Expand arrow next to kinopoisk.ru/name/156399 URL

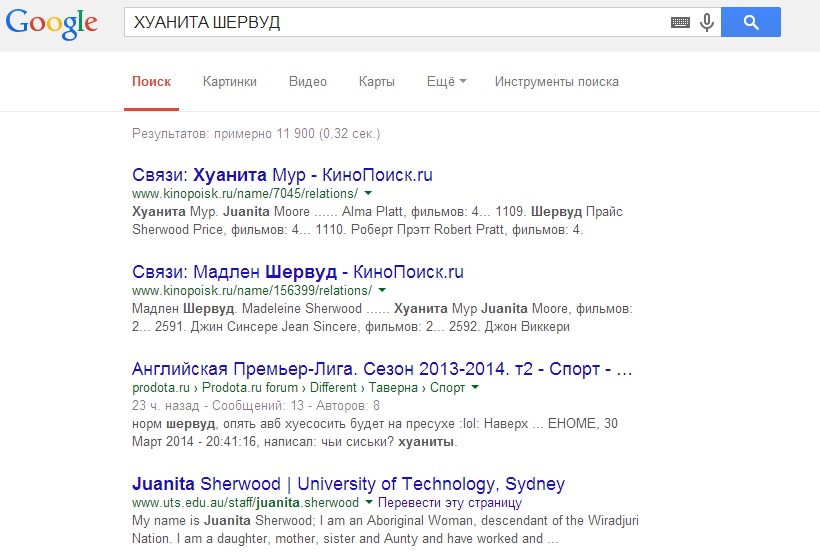(x=382, y=290)
